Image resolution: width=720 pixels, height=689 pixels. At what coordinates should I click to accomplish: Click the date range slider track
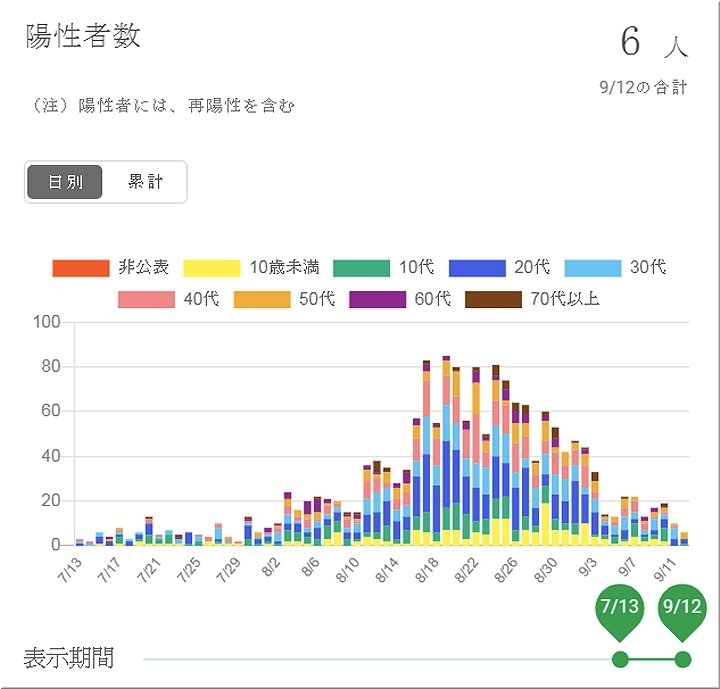(x=380, y=659)
